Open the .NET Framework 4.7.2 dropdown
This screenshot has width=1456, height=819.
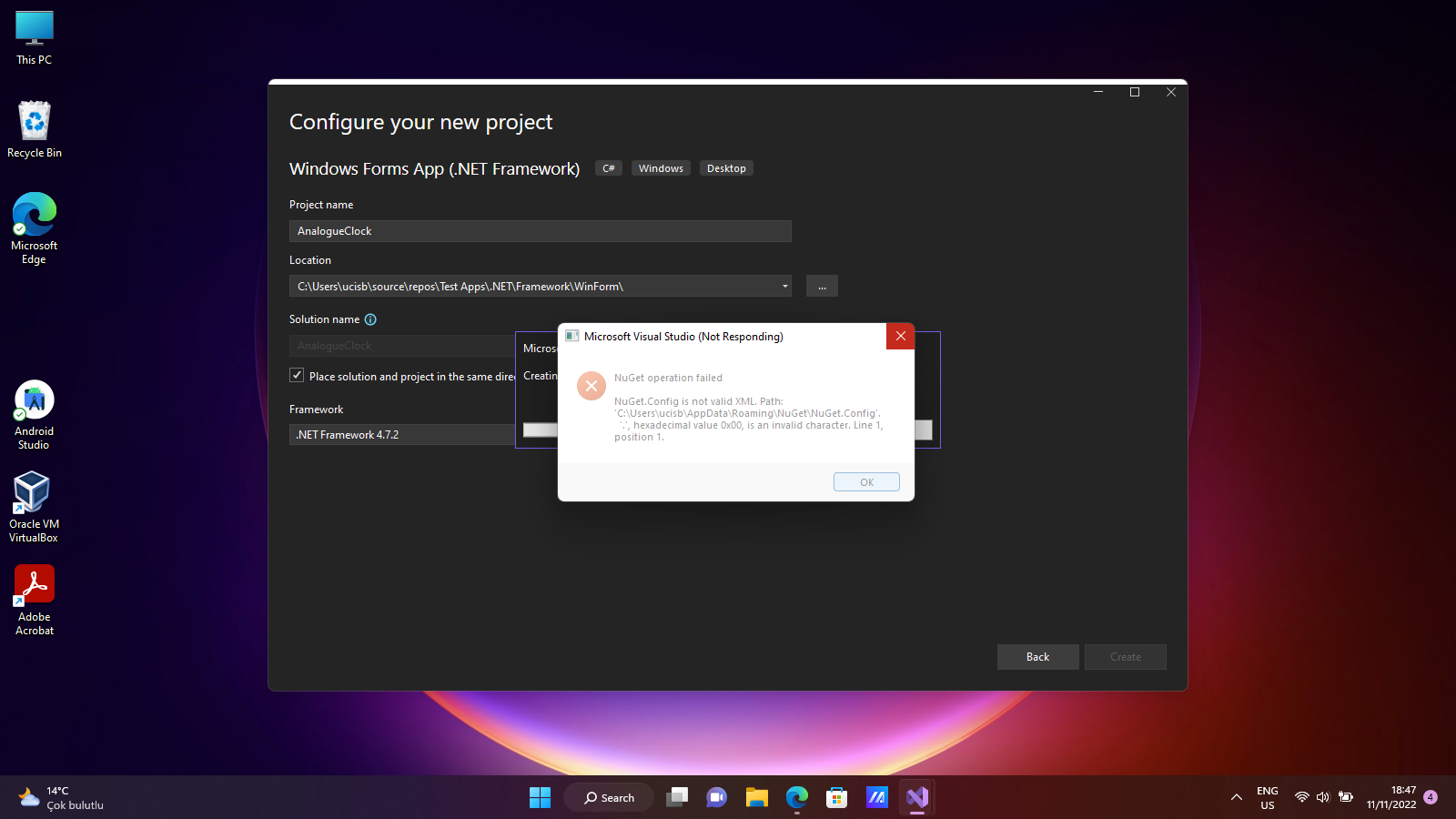(402, 435)
